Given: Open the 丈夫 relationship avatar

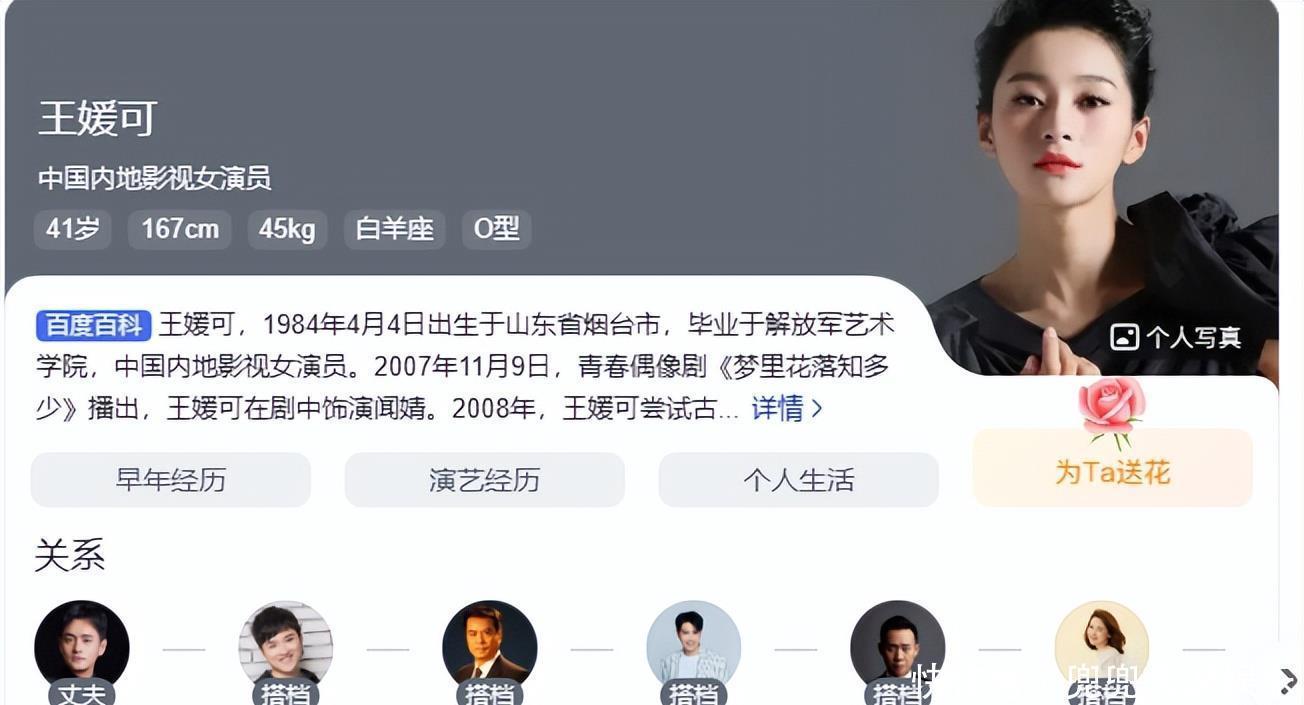Looking at the screenshot, I should 82,648.
